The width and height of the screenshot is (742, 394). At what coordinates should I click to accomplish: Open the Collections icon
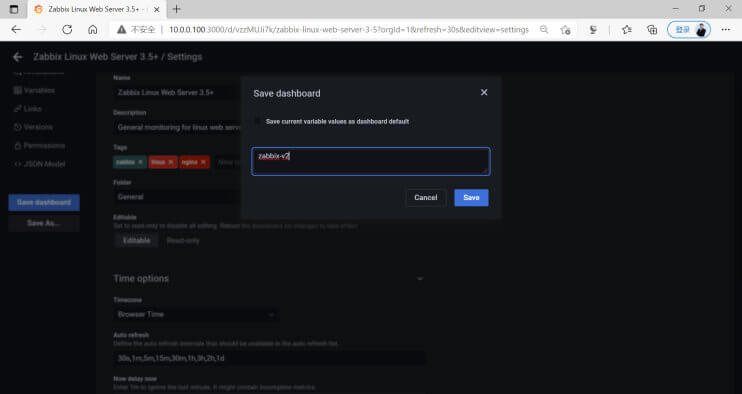pos(652,29)
